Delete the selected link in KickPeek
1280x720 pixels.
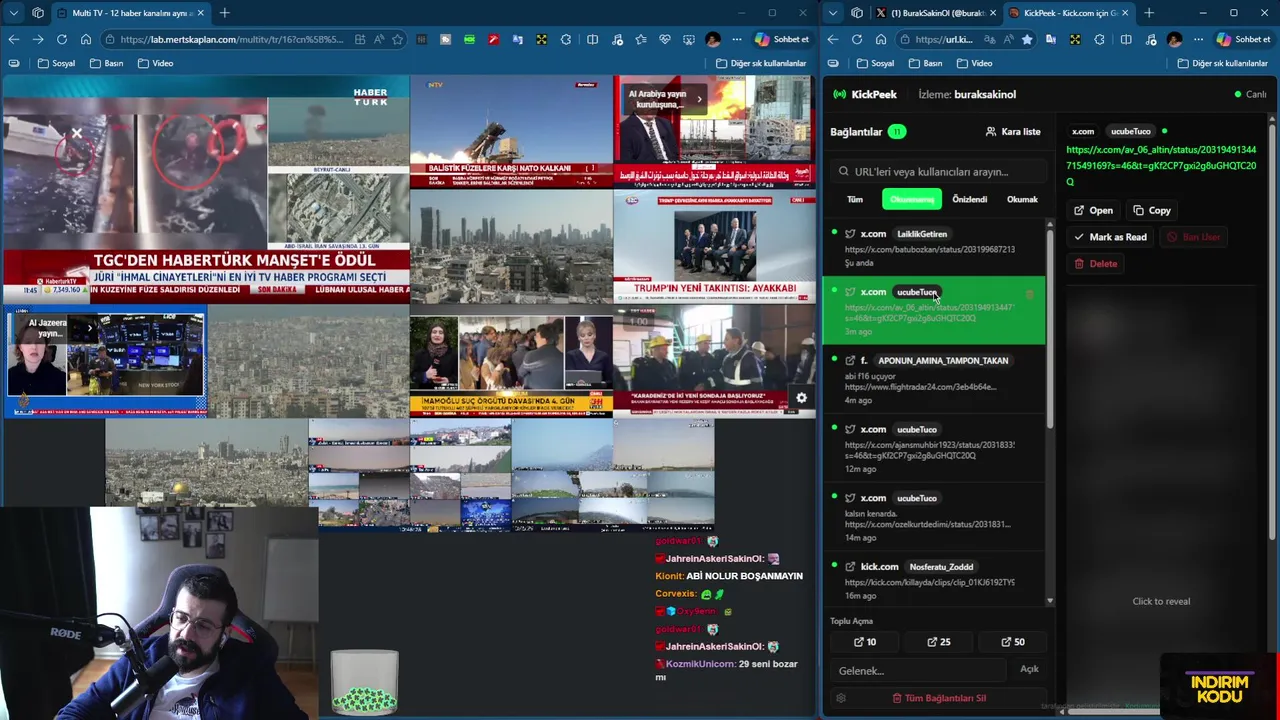tap(1095, 264)
